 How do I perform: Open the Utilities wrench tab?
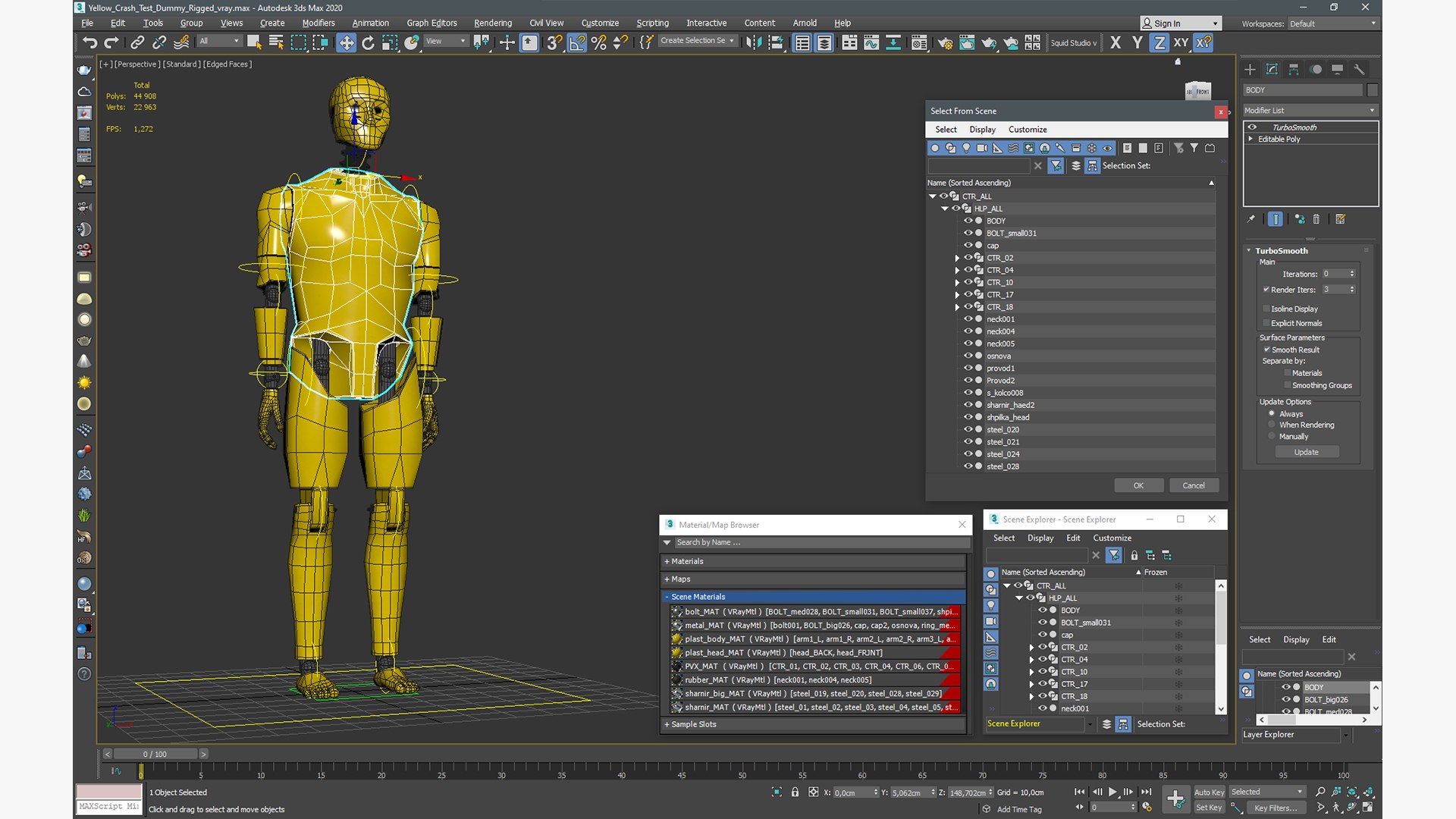point(1359,69)
